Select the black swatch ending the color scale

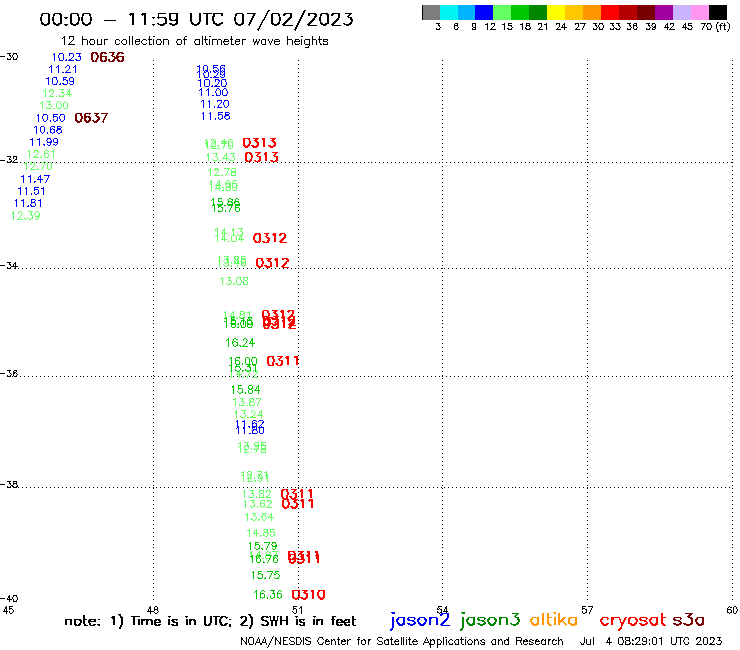(x=718, y=12)
